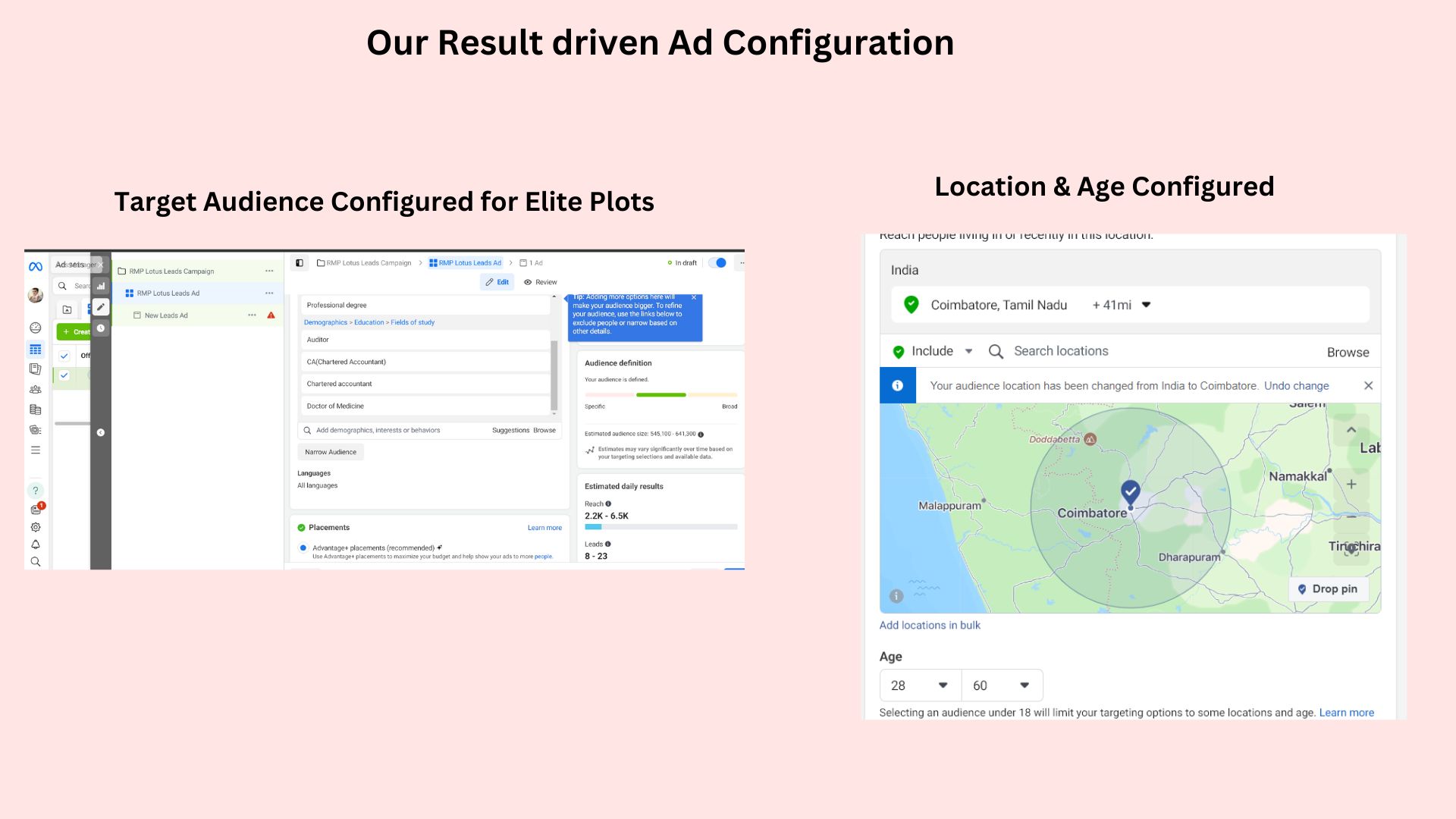
Task: Open Coimbatore radius +41mi dropdown
Action: (1122, 305)
